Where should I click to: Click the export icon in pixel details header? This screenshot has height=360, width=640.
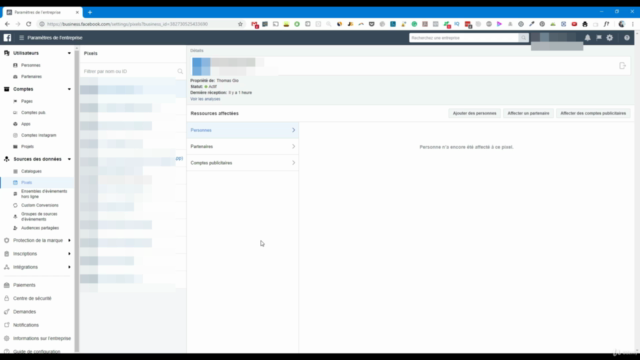coord(622,66)
